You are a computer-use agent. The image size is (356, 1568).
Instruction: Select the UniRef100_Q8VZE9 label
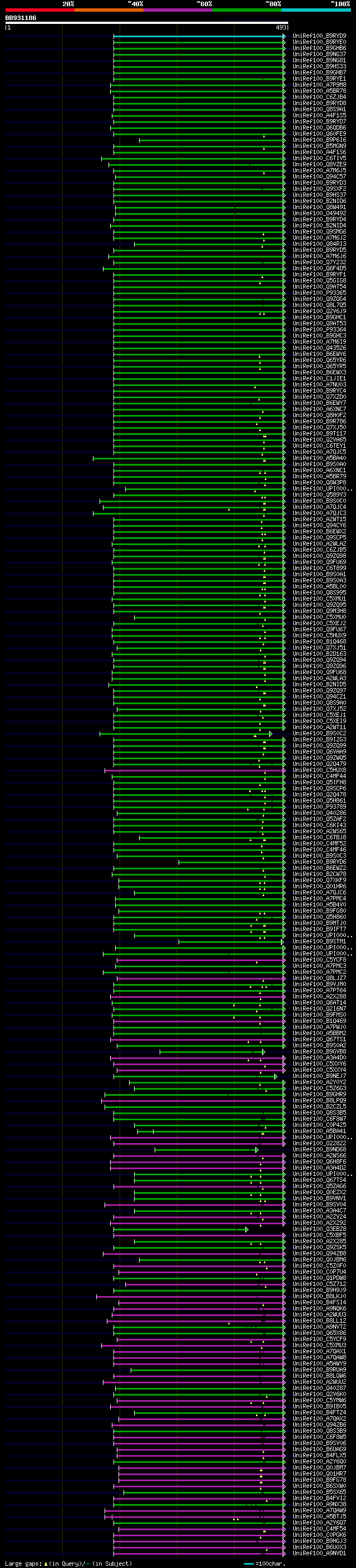click(319, 164)
